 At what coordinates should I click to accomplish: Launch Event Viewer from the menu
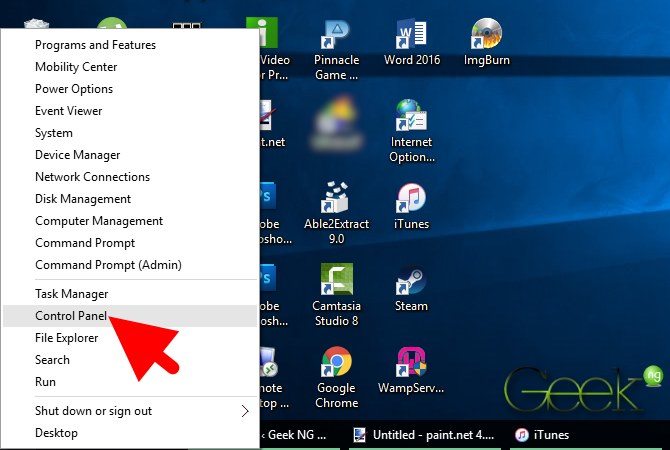click(130, 111)
